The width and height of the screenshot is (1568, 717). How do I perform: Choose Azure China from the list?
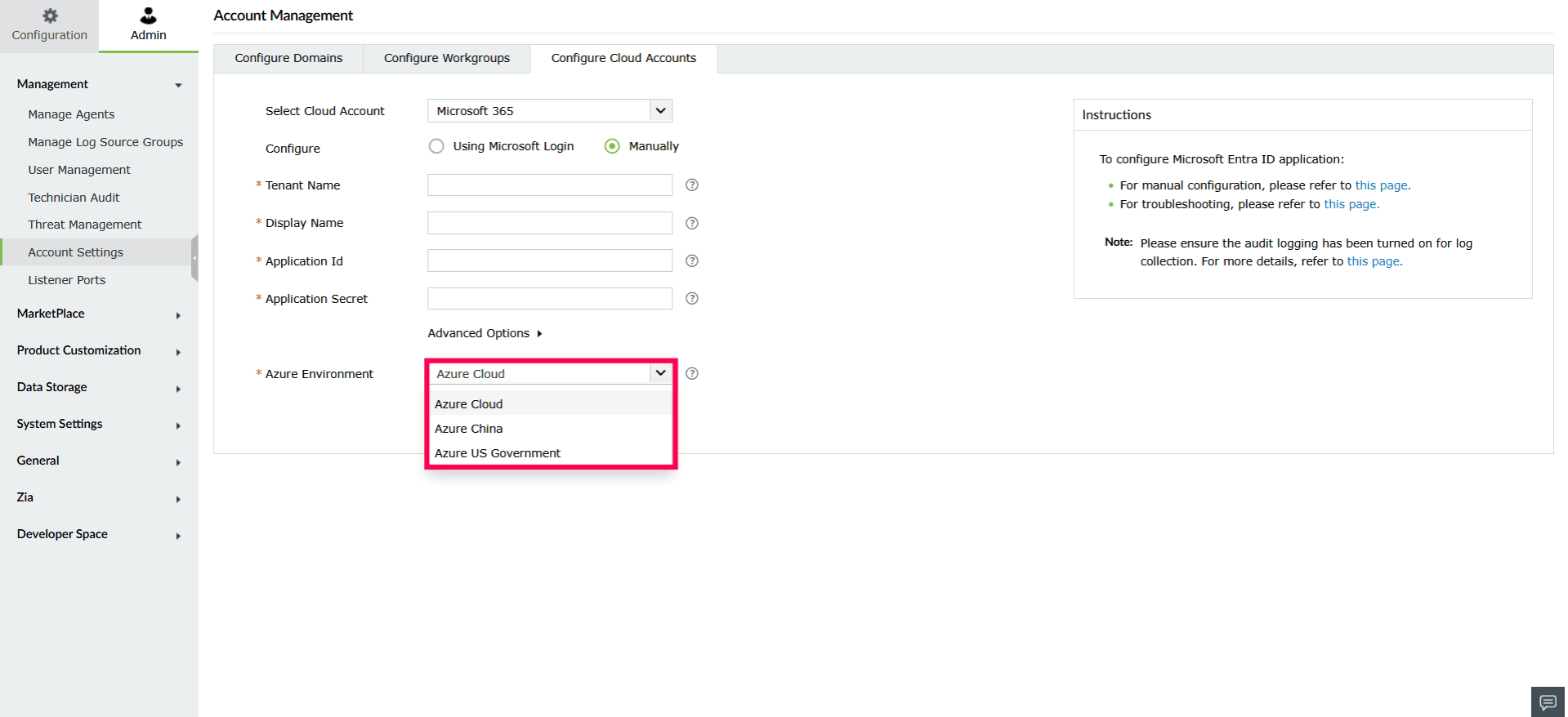[x=550, y=429]
